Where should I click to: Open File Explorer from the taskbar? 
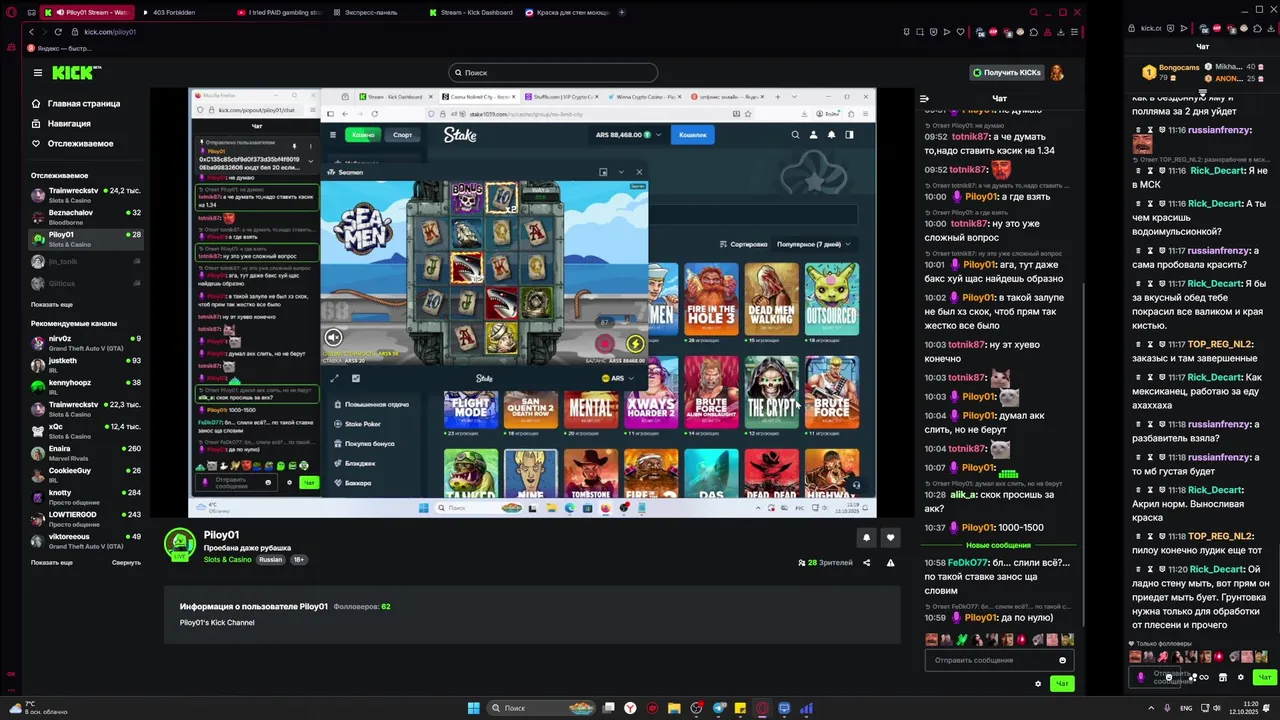click(674, 708)
